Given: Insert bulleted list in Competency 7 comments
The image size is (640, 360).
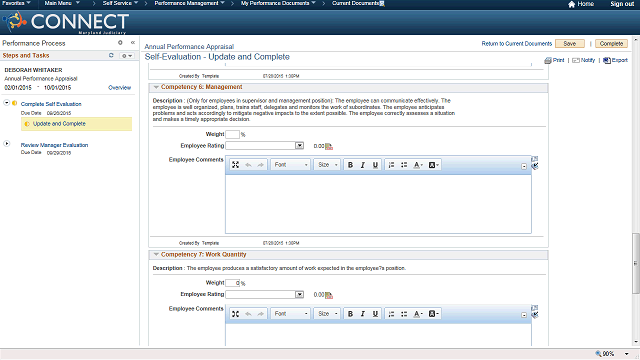Looking at the screenshot, I should pos(404,314).
